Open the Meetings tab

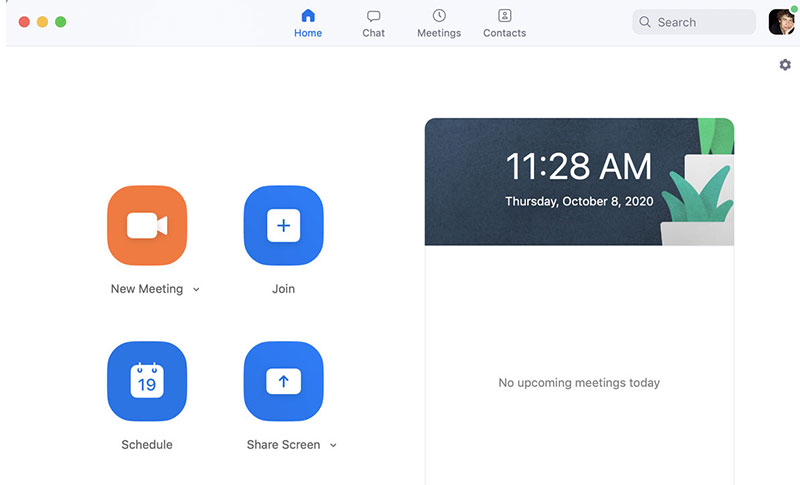click(439, 23)
